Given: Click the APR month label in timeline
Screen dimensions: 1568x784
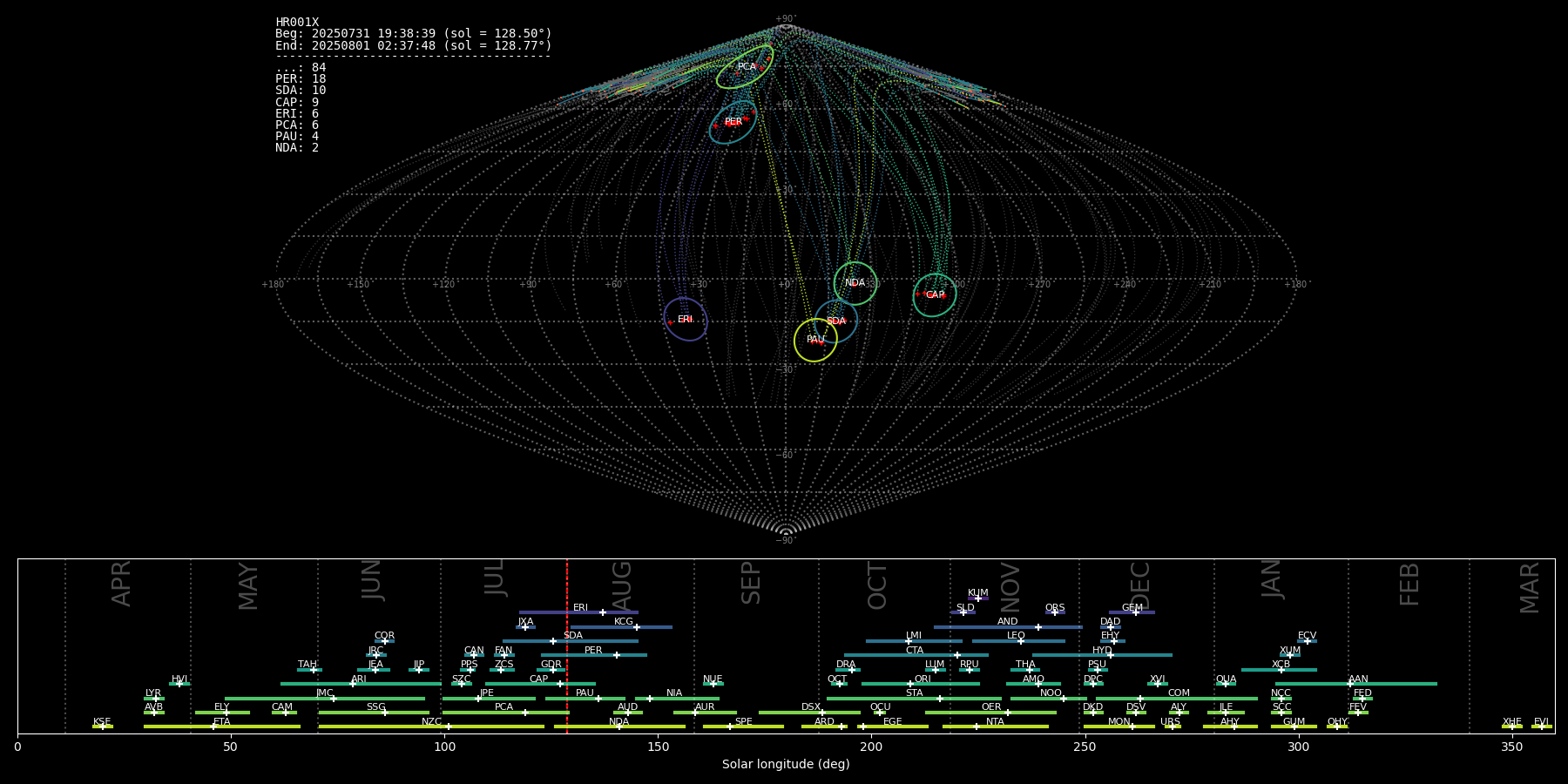Looking at the screenshot, I should 121,584.
